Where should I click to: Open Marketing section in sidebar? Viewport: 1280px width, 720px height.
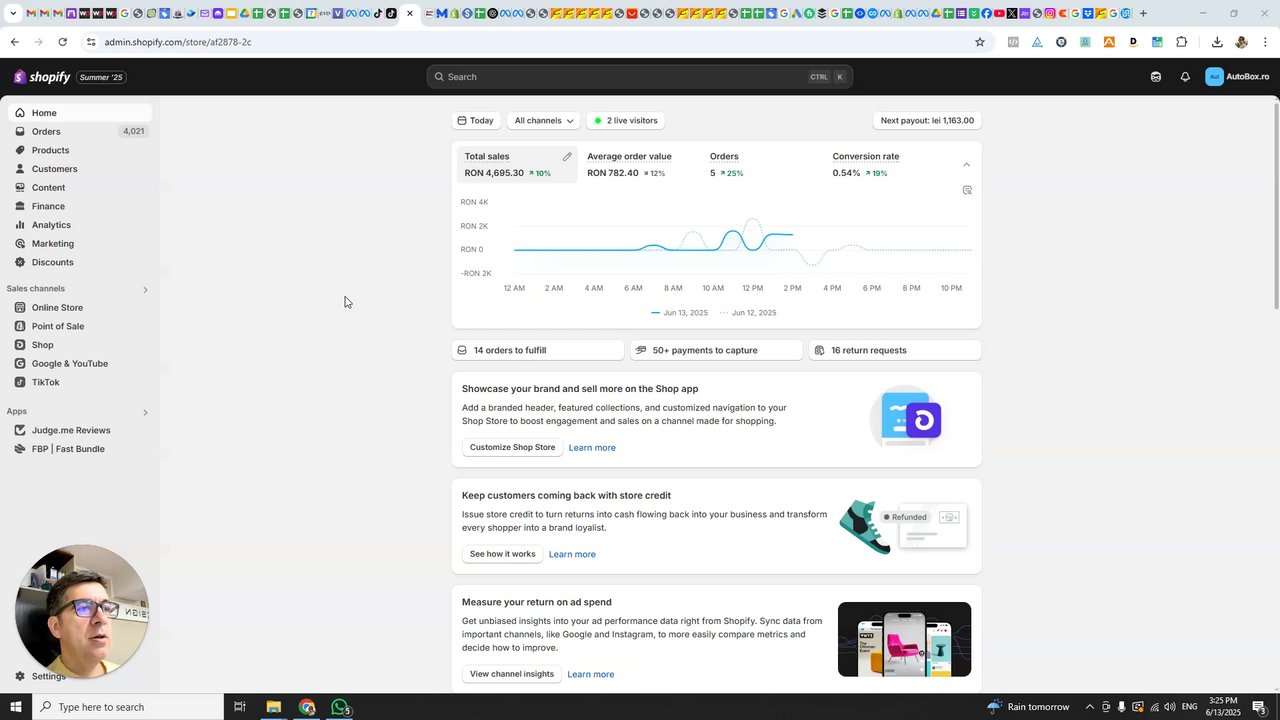tap(78, 243)
